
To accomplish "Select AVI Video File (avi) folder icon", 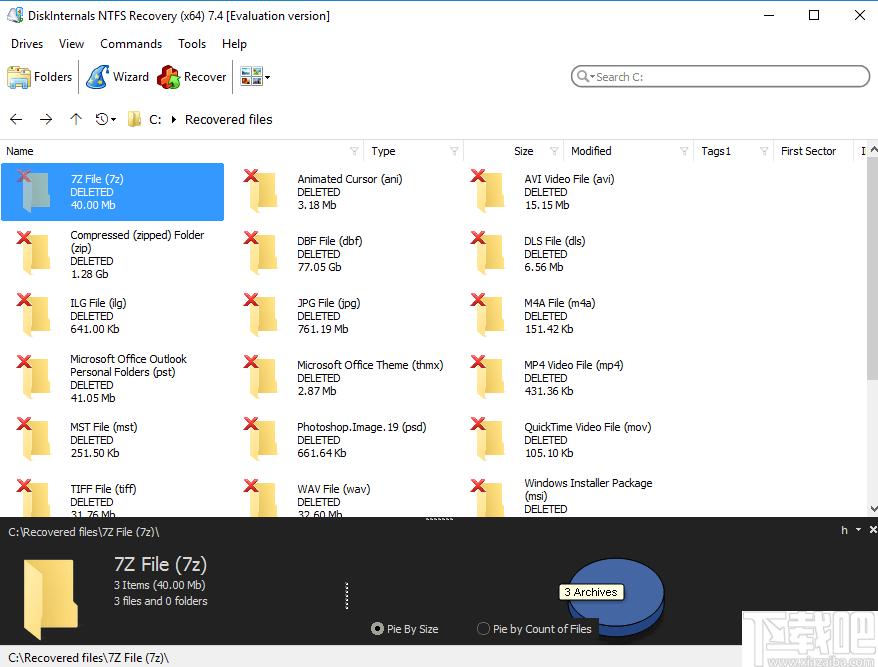I will click(x=488, y=190).
